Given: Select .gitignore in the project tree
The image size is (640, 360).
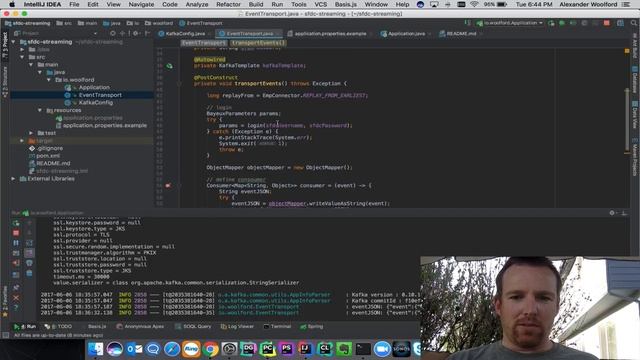Looking at the screenshot, I should (x=50, y=148).
